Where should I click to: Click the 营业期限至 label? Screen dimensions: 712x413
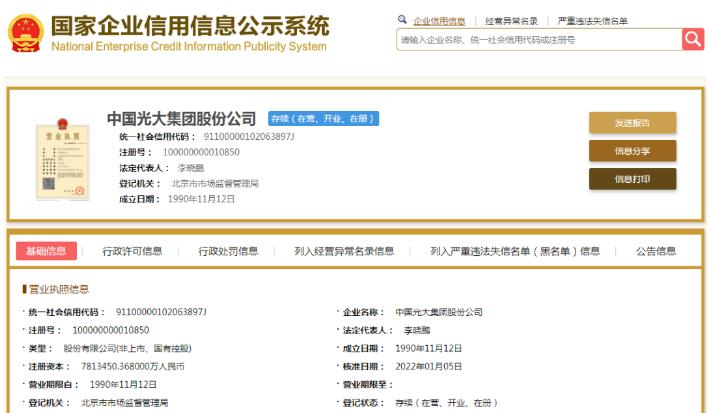coord(367,384)
